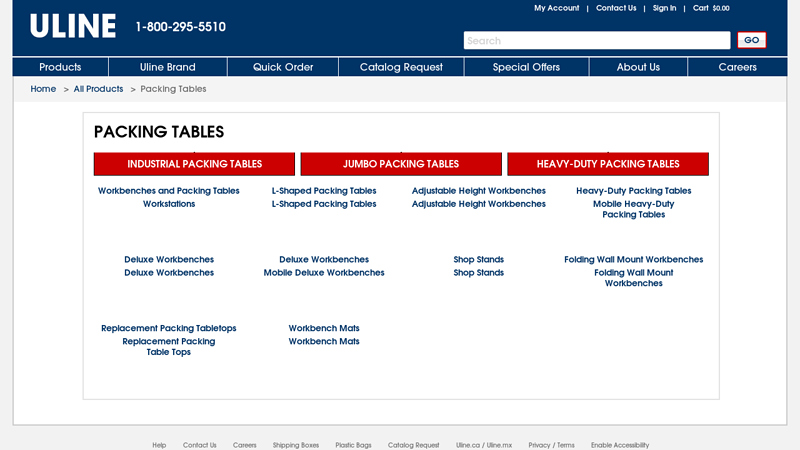Open Jumbo Packing Tables red banner
800x450 pixels.
401,164
